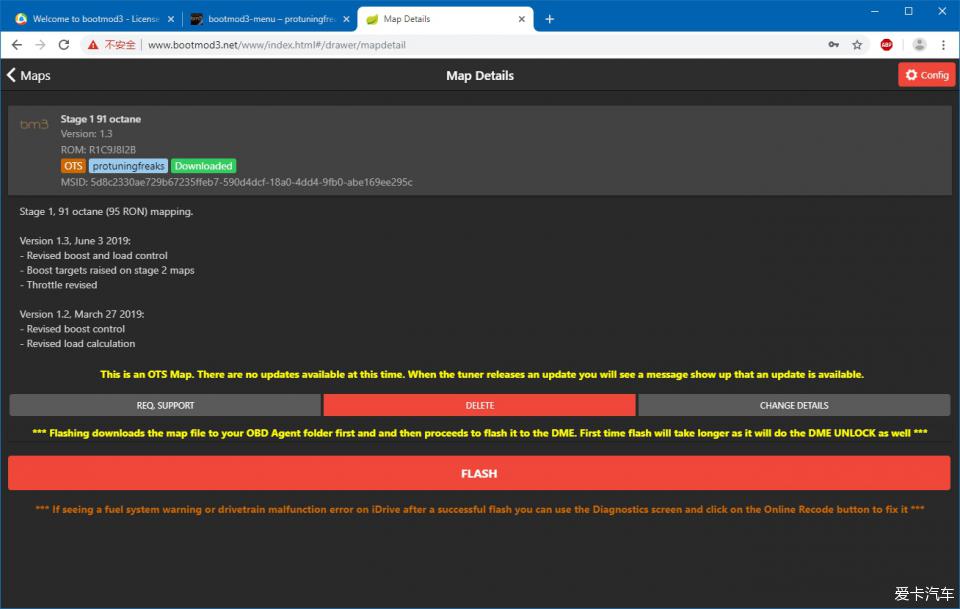Image resolution: width=960 pixels, height=609 pixels.
Task: Click the OTS orange tag
Action: (73, 166)
